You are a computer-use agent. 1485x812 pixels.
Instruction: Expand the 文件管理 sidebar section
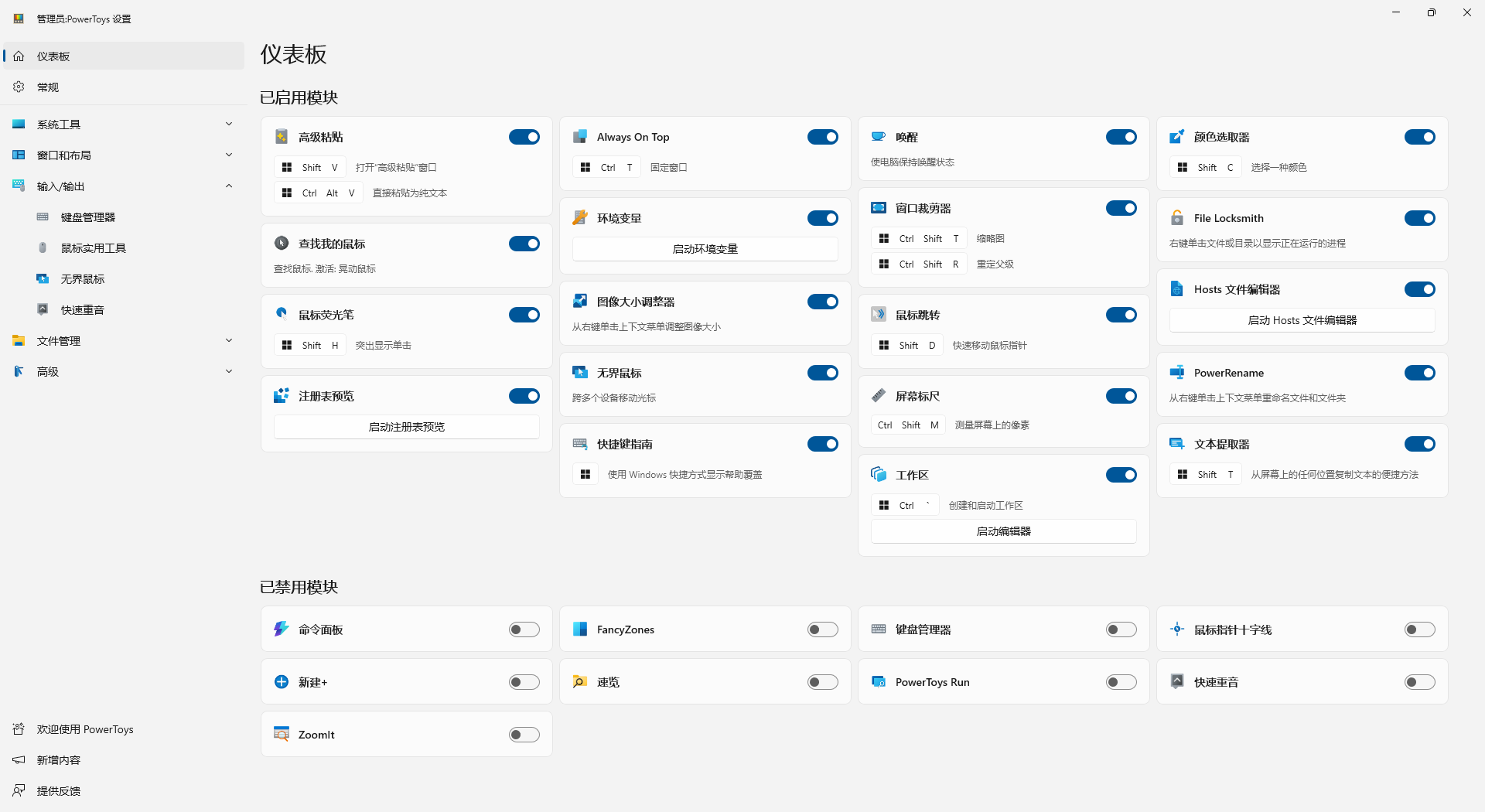point(124,340)
